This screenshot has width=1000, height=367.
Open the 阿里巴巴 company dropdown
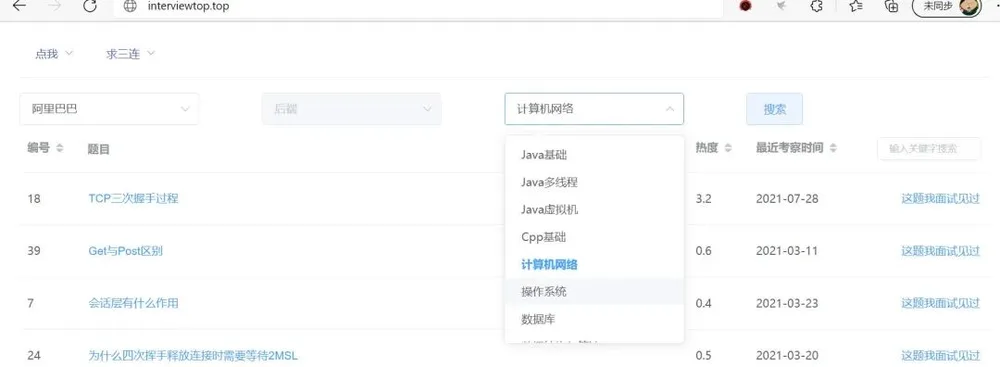[x=109, y=109]
